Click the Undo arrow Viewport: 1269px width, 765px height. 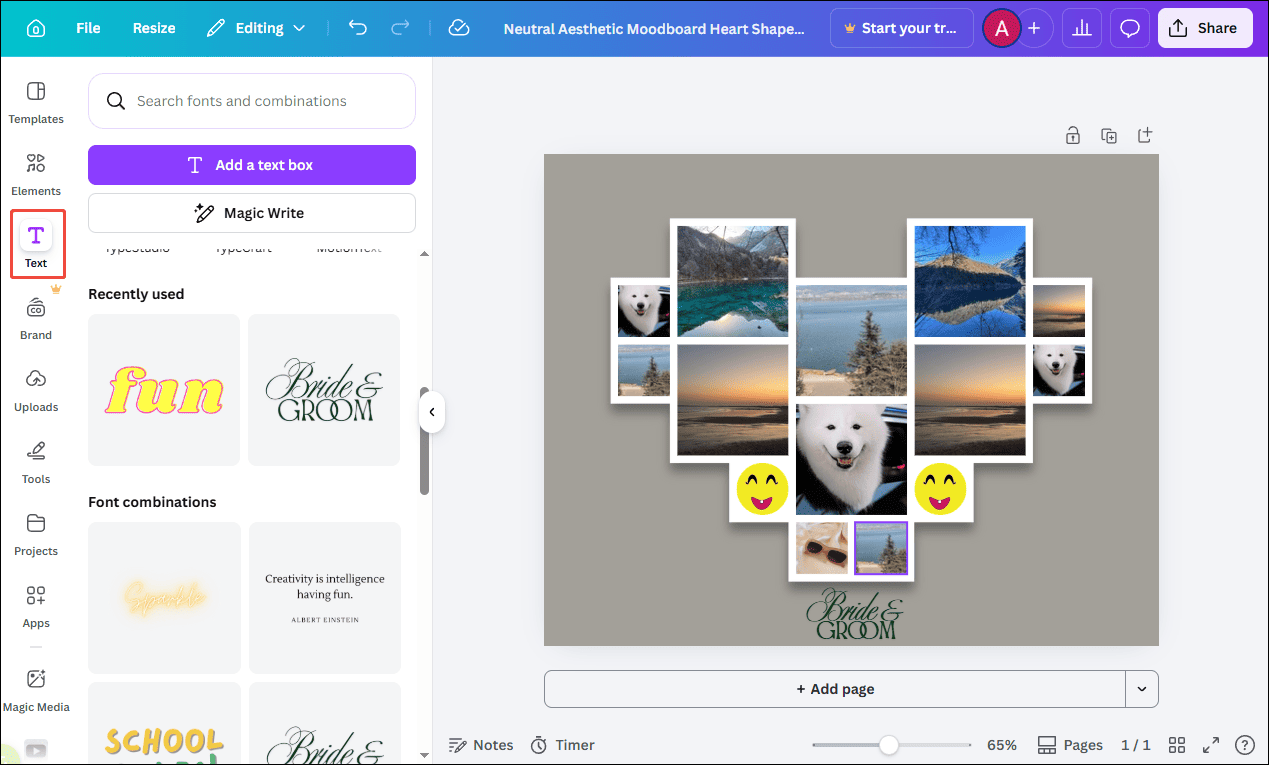pos(357,28)
